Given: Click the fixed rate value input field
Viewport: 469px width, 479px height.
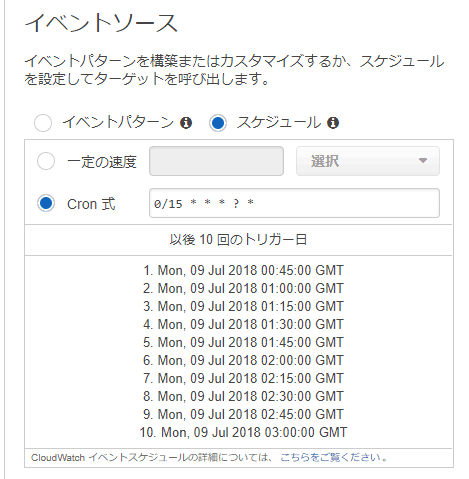Looking at the screenshot, I should pyautogui.click(x=216, y=161).
